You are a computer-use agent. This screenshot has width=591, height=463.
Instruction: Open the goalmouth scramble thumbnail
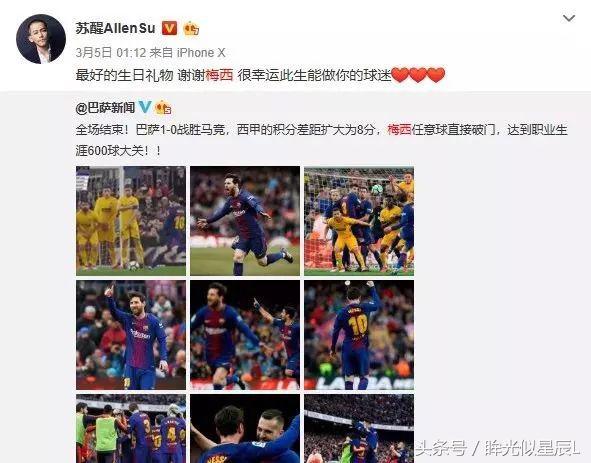click(359, 221)
